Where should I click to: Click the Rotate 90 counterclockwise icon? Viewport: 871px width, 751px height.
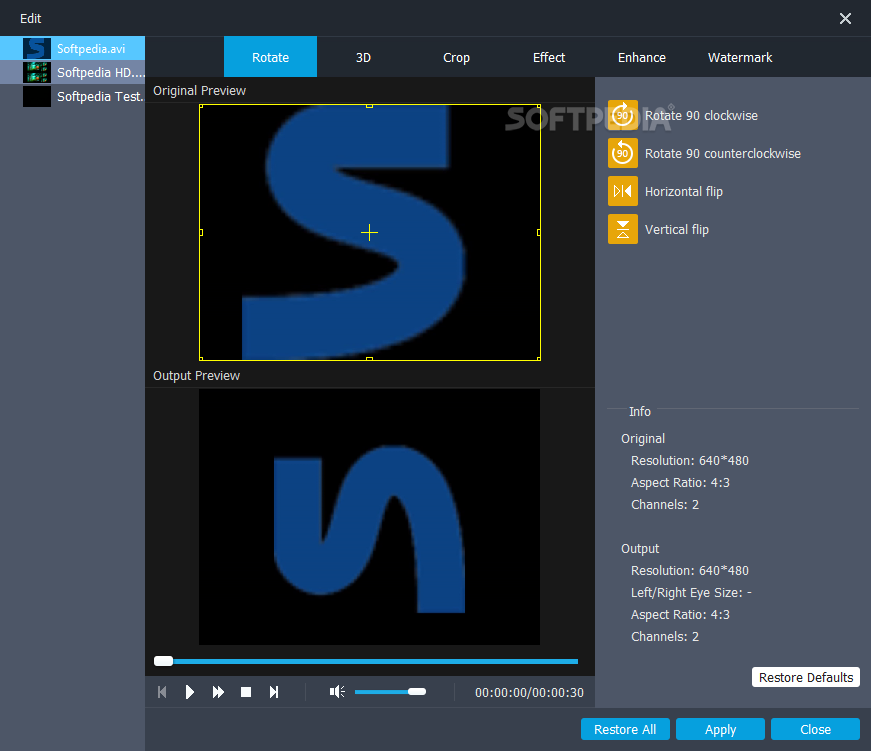point(623,153)
